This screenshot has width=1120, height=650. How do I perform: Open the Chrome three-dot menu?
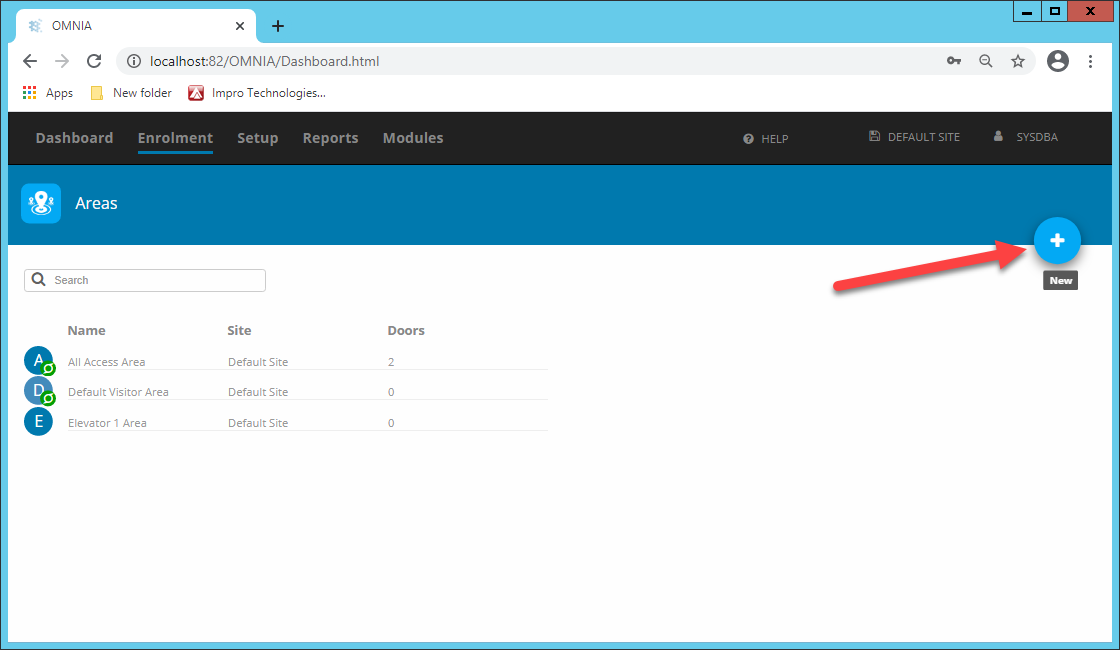click(1090, 61)
